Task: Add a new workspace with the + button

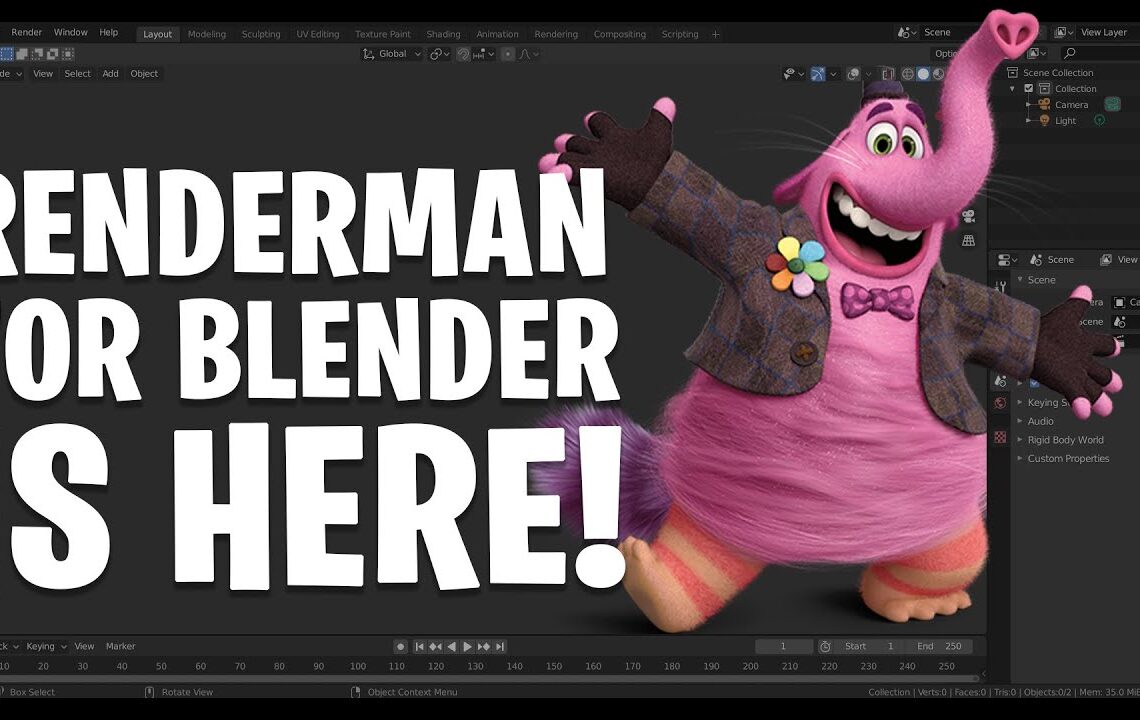Action: [714, 33]
